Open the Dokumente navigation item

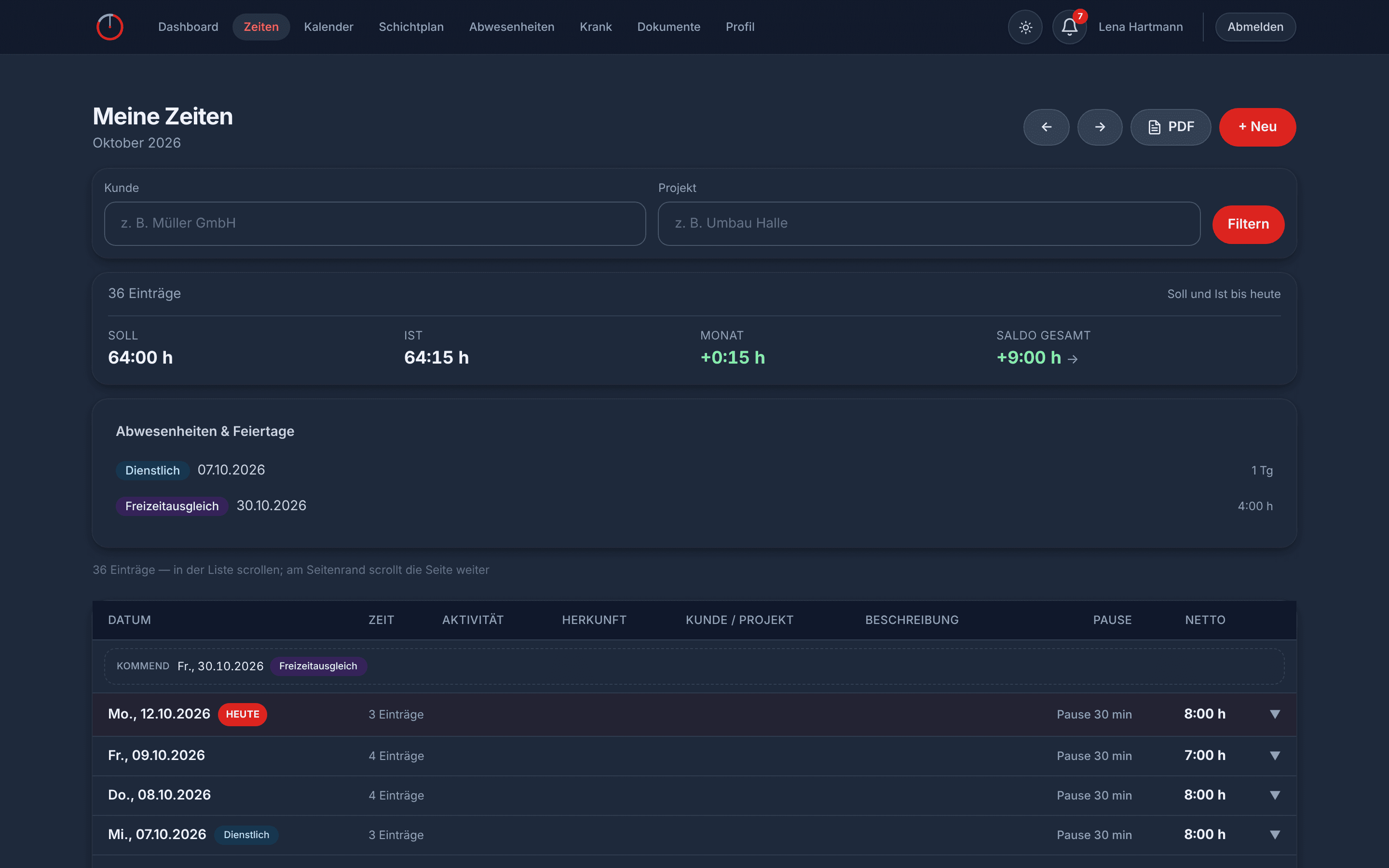[668, 27]
